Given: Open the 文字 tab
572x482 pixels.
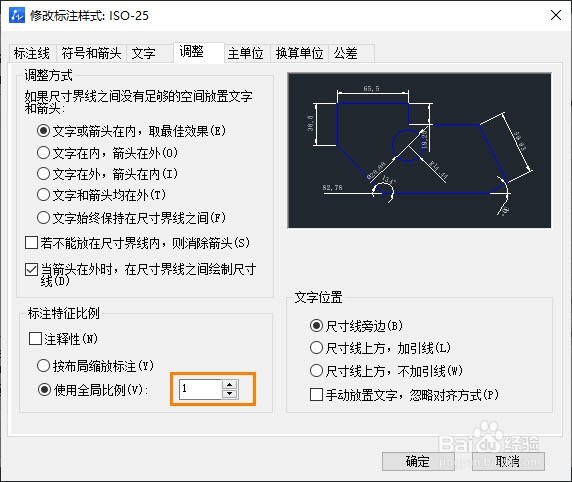Looking at the screenshot, I should coord(150,53).
